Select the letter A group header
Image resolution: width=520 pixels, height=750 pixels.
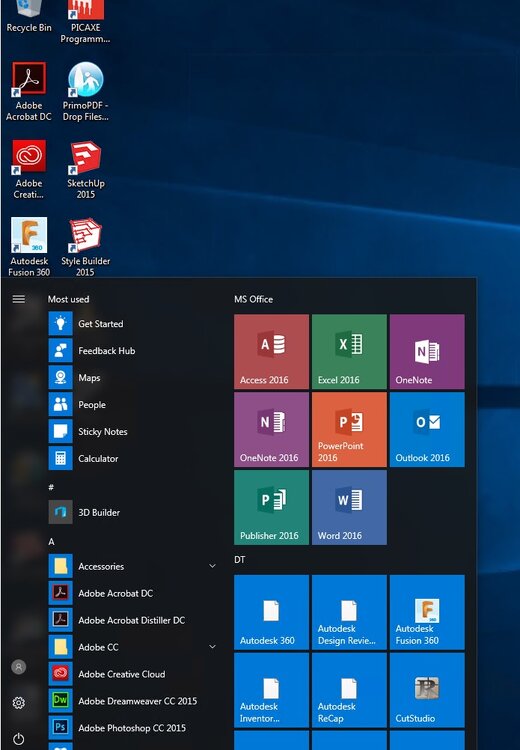coord(51,542)
